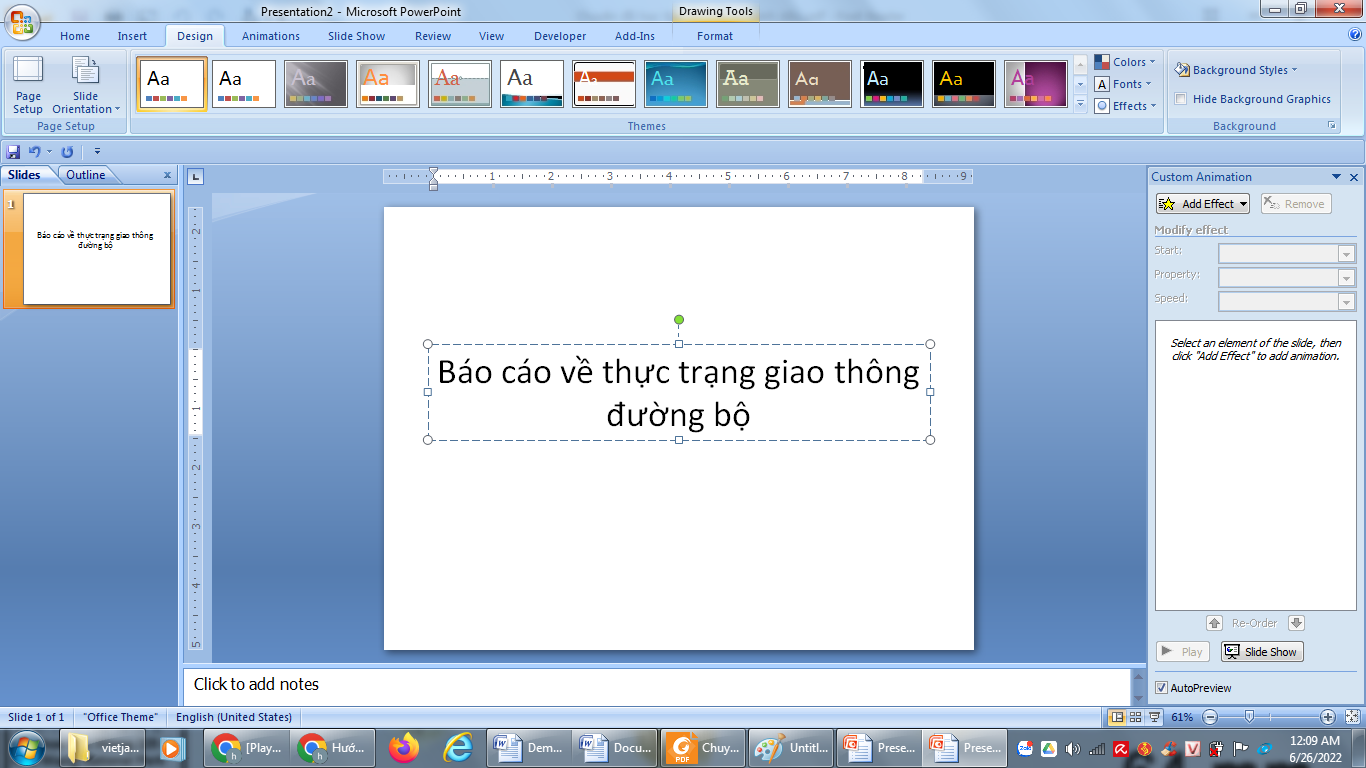Click the Slide Show button in animation pane
Image resolution: width=1366 pixels, height=768 pixels.
pos(1262,652)
